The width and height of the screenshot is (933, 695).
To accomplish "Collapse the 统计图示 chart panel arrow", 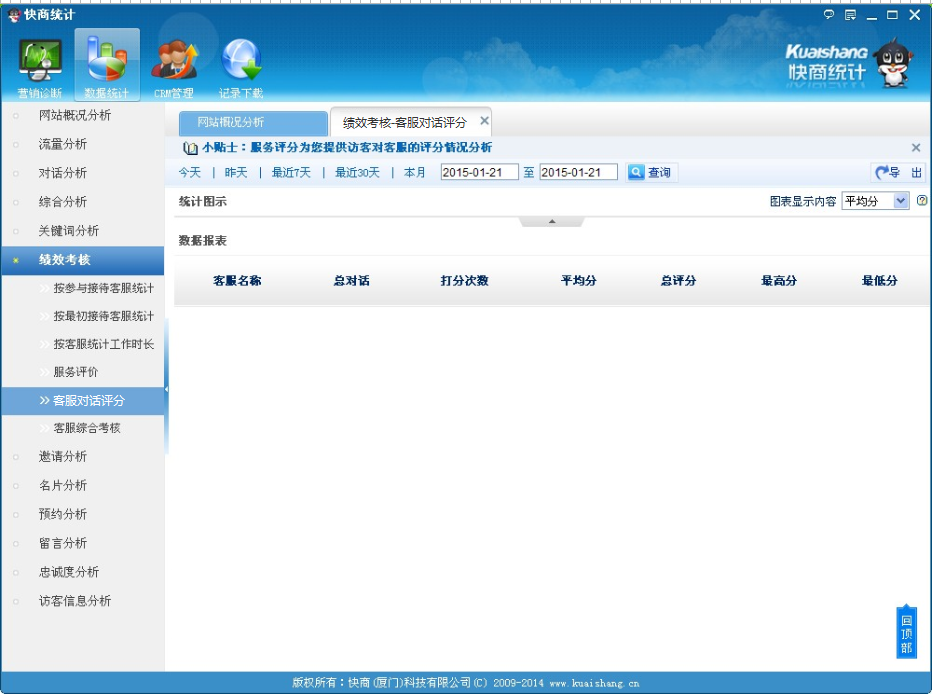I will [551, 221].
